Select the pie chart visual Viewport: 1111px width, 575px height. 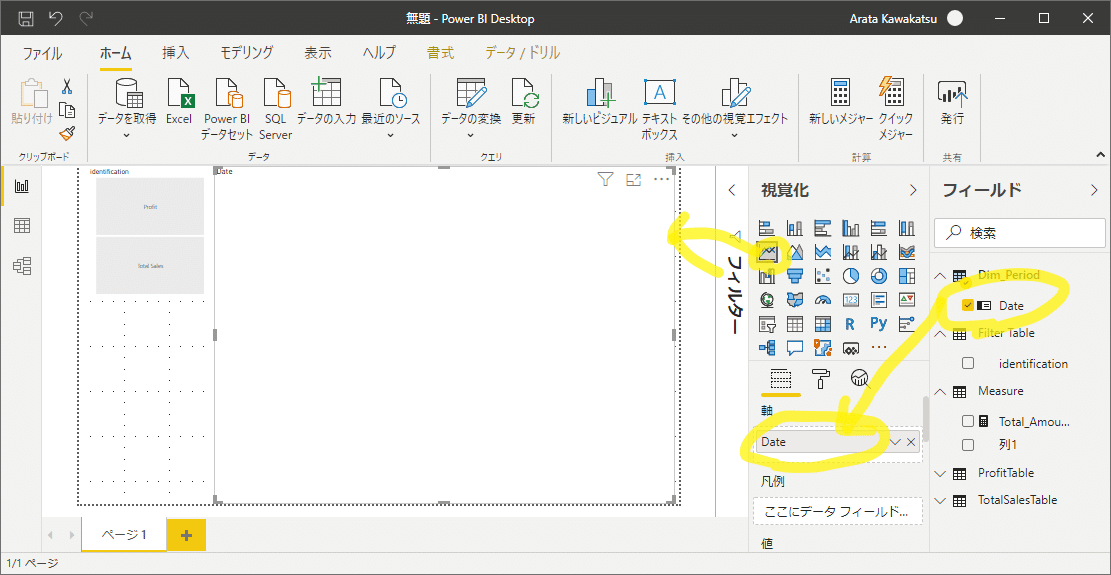click(x=850, y=275)
